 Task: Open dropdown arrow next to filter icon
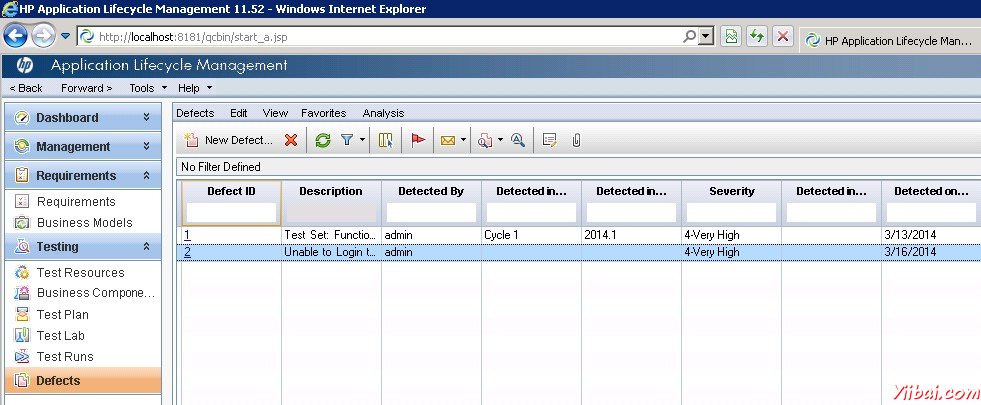tap(362, 141)
